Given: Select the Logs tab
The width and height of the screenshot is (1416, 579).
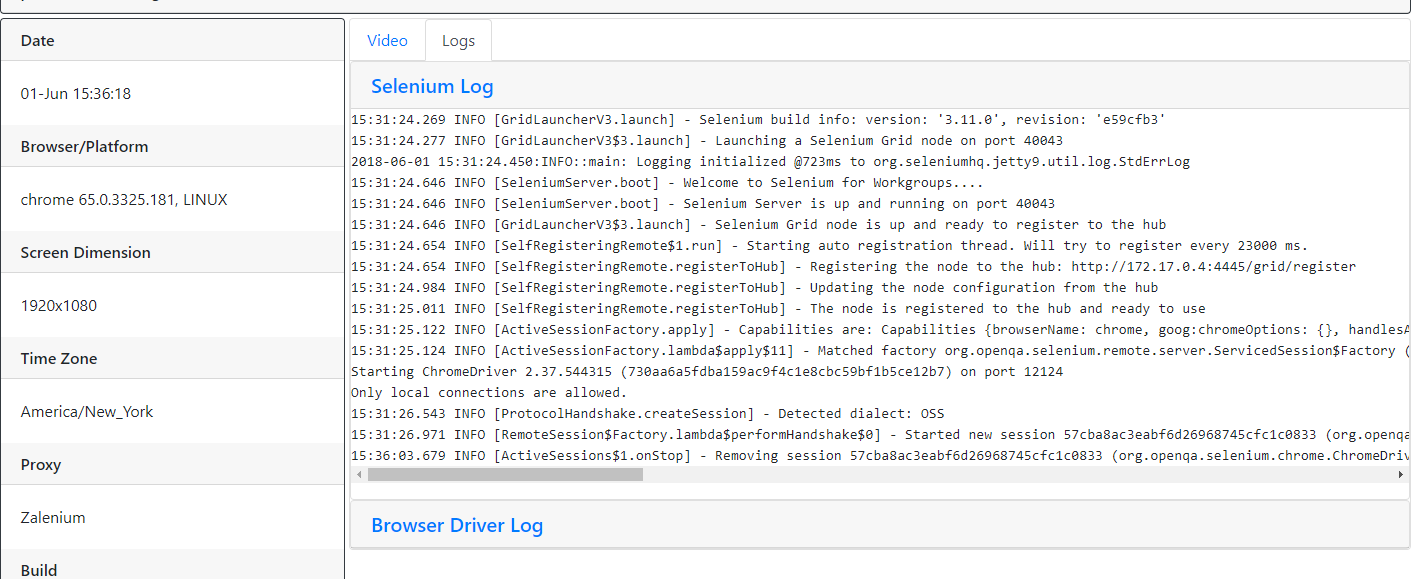Looking at the screenshot, I should coord(458,40).
